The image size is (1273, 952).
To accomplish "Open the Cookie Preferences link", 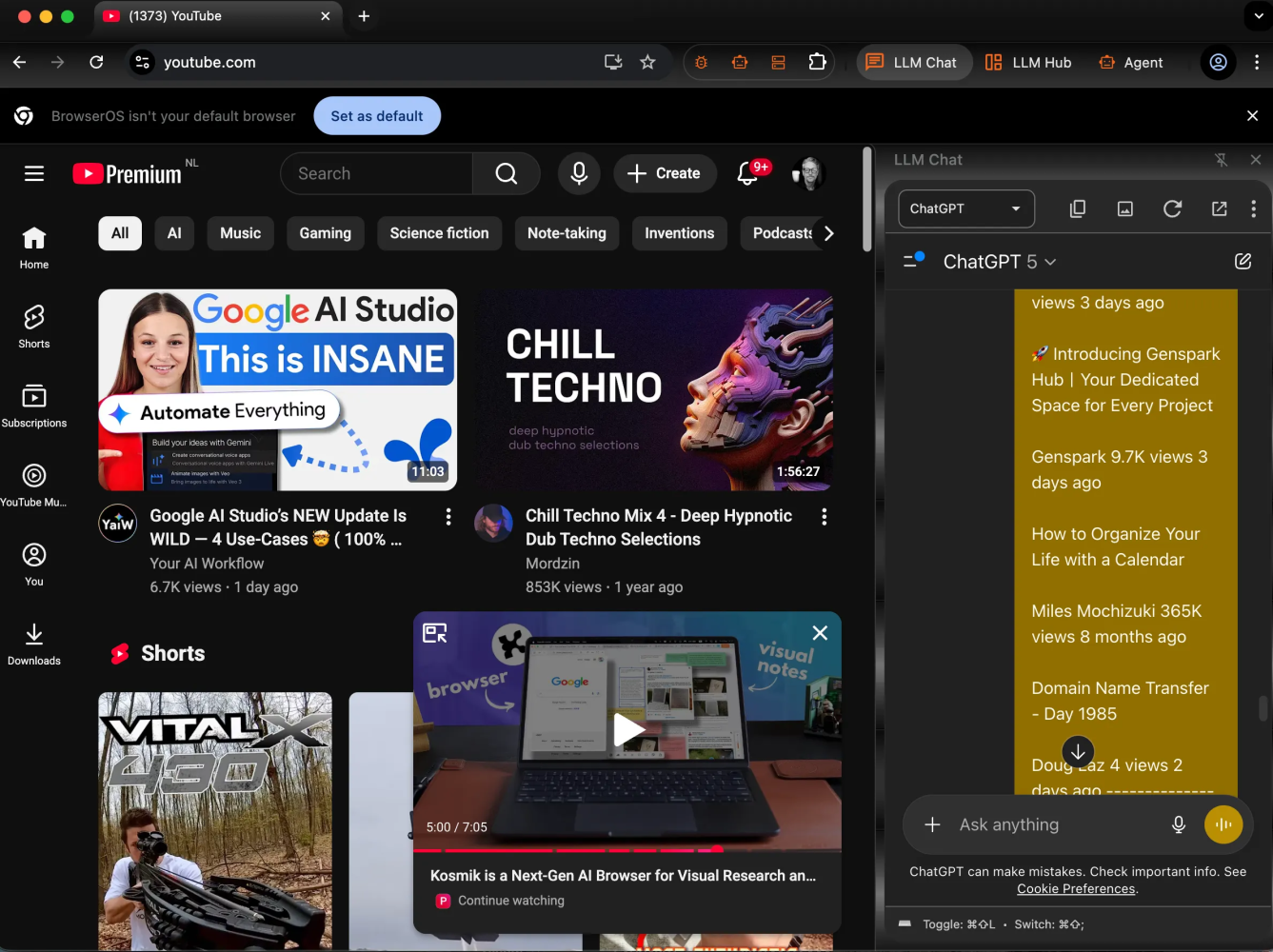I will point(1076,889).
